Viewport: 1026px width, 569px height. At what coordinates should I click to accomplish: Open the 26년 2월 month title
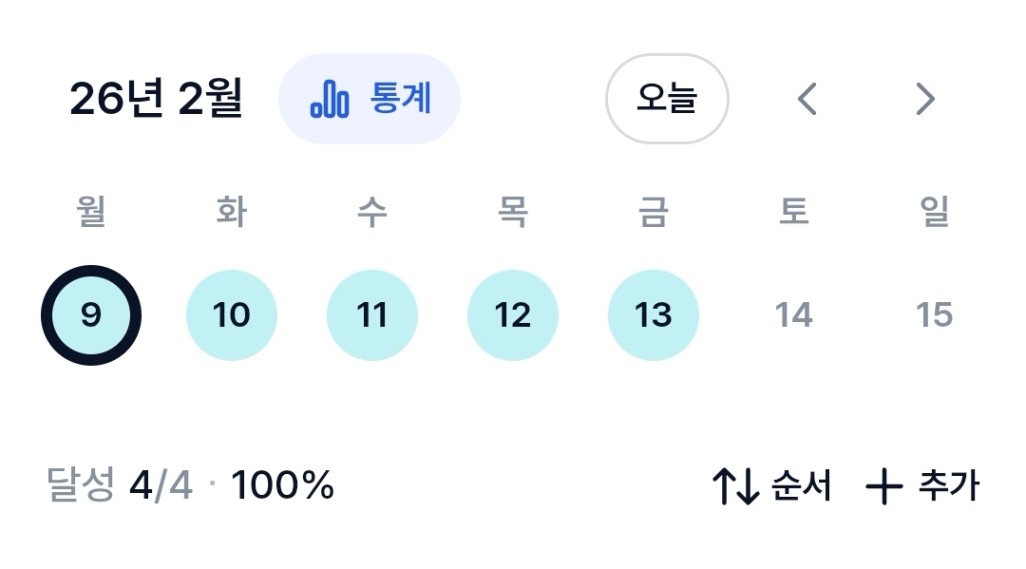(x=156, y=100)
